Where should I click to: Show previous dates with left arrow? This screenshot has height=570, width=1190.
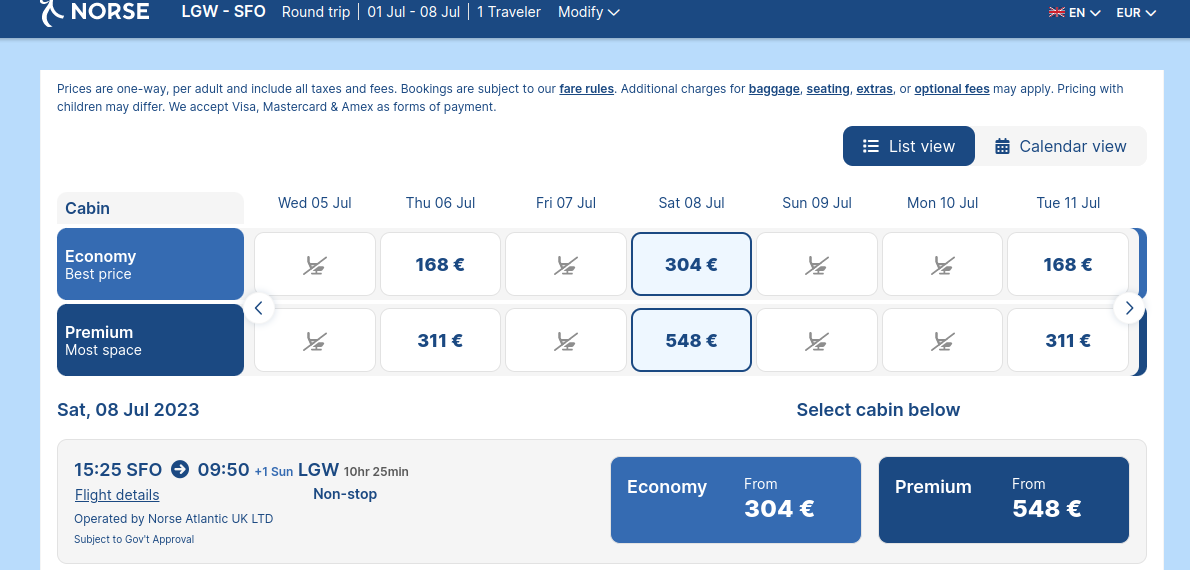coord(259,307)
